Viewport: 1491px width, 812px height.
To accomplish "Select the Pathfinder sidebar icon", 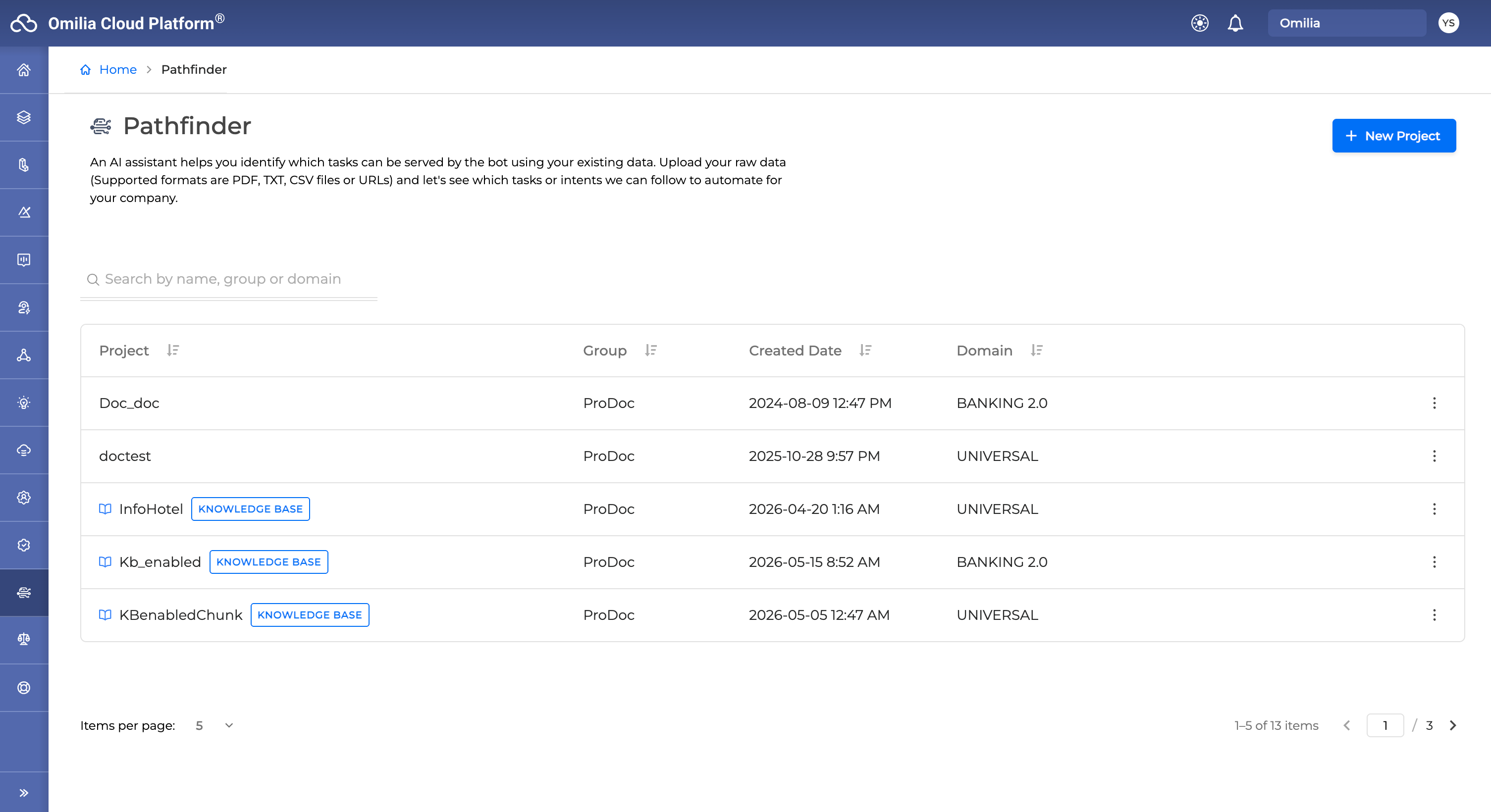I will click(24, 592).
